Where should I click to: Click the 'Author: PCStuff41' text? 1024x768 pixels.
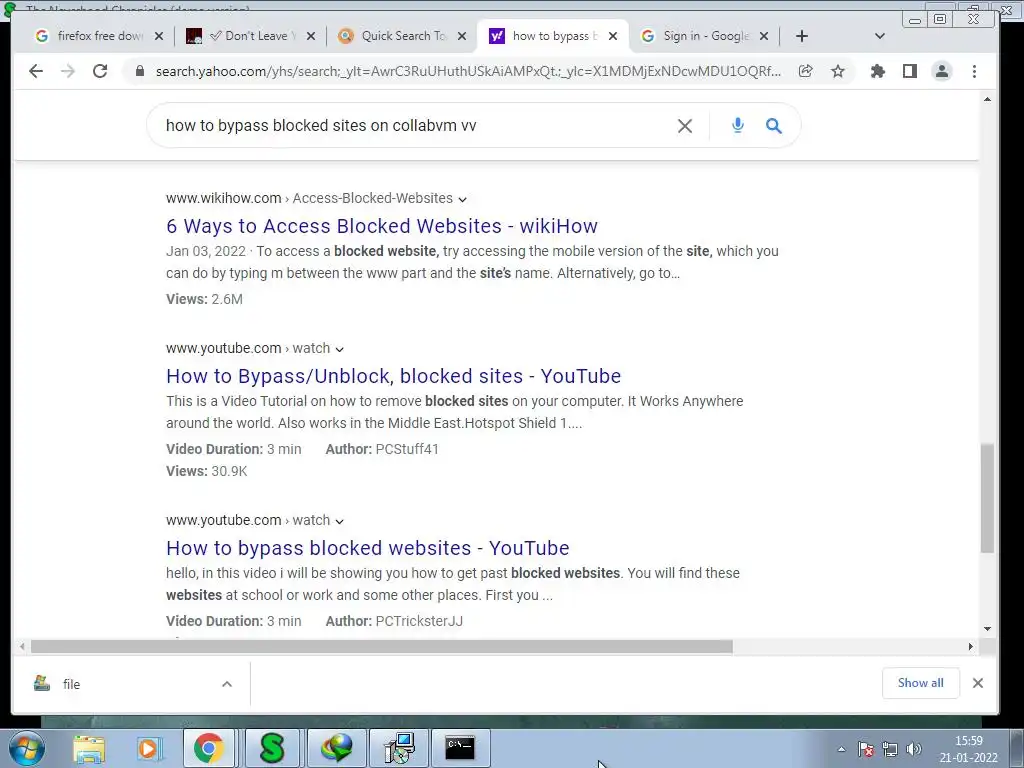(382, 449)
